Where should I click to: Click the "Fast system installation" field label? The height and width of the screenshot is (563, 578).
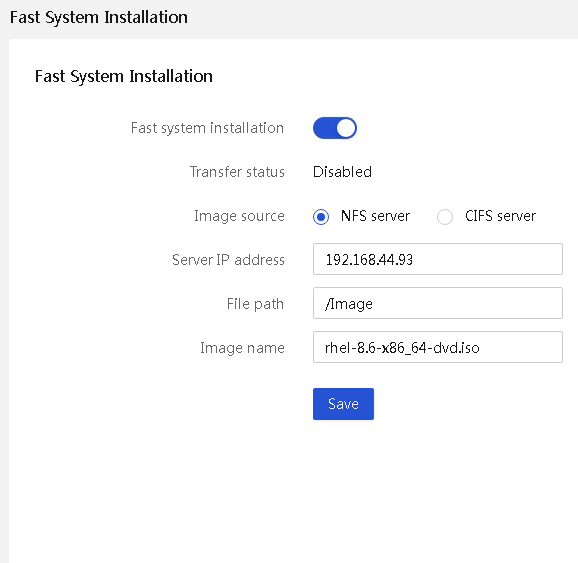[x=207, y=128]
